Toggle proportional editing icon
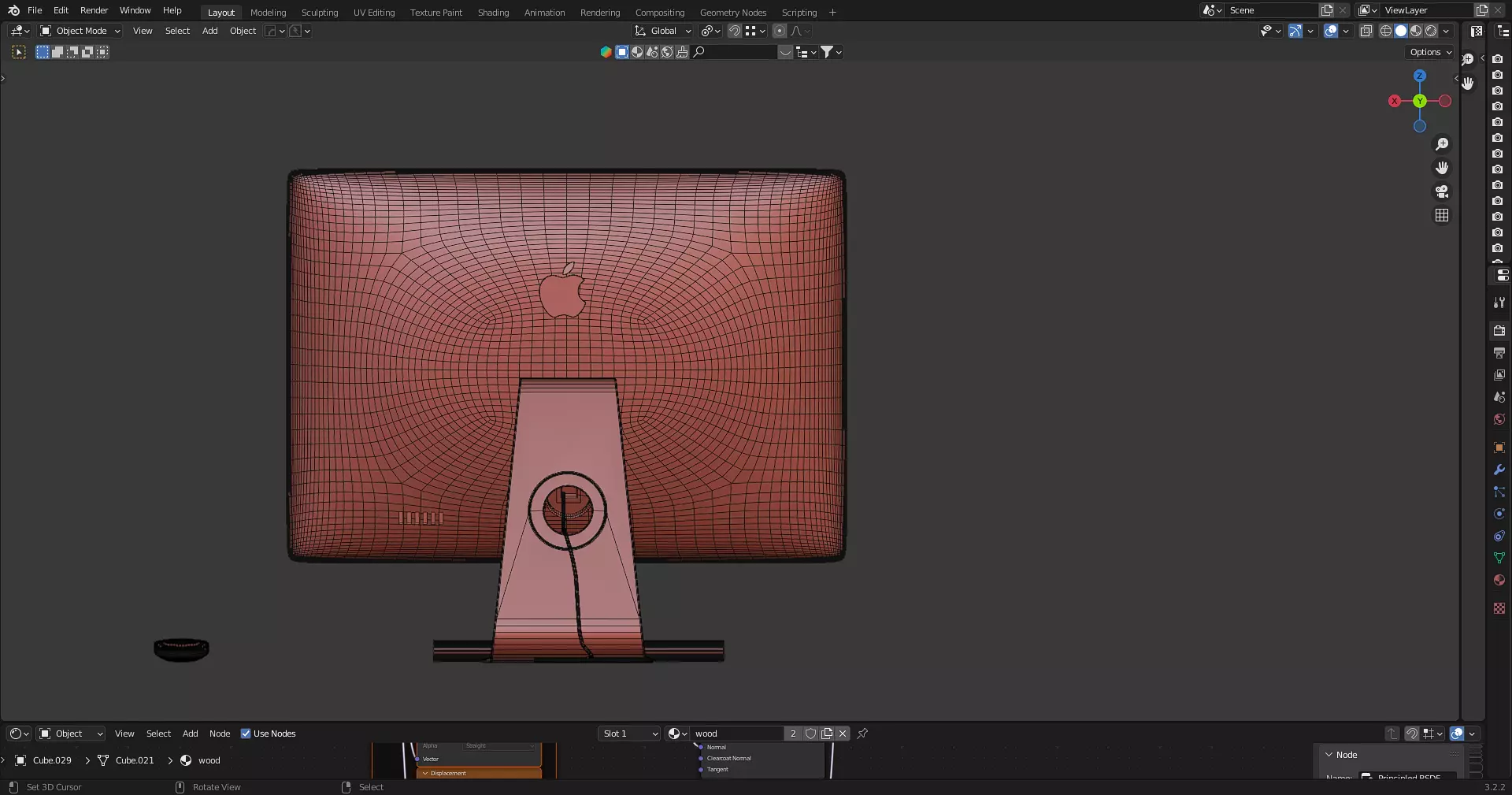This screenshot has width=1512, height=795. pos(779,31)
